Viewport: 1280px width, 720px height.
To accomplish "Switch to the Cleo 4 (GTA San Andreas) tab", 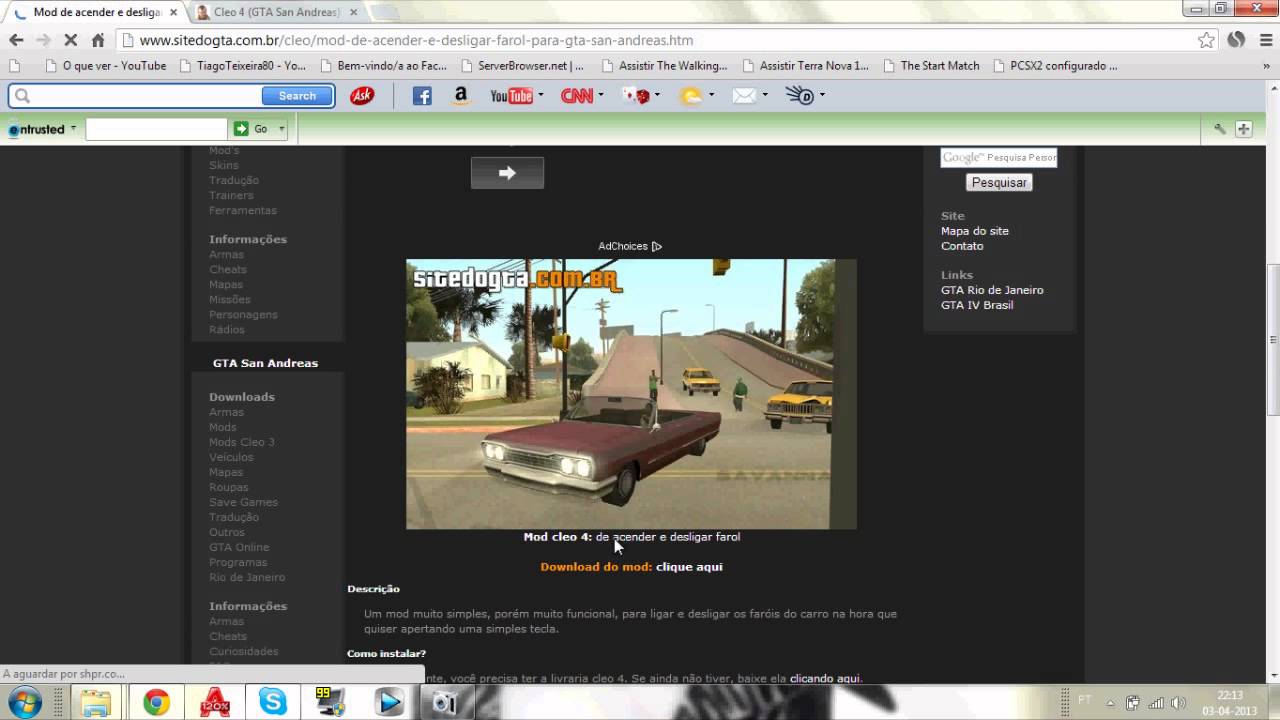I will [x=276, y=12].
